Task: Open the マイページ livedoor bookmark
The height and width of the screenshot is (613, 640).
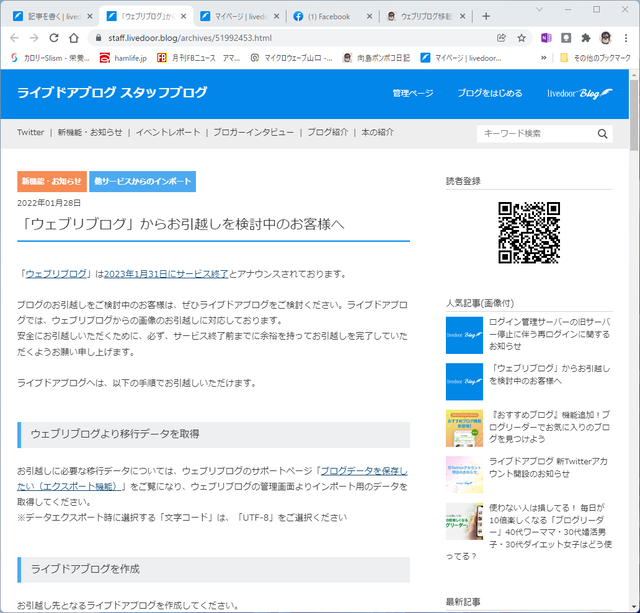Action: click(x=461, y=58)
